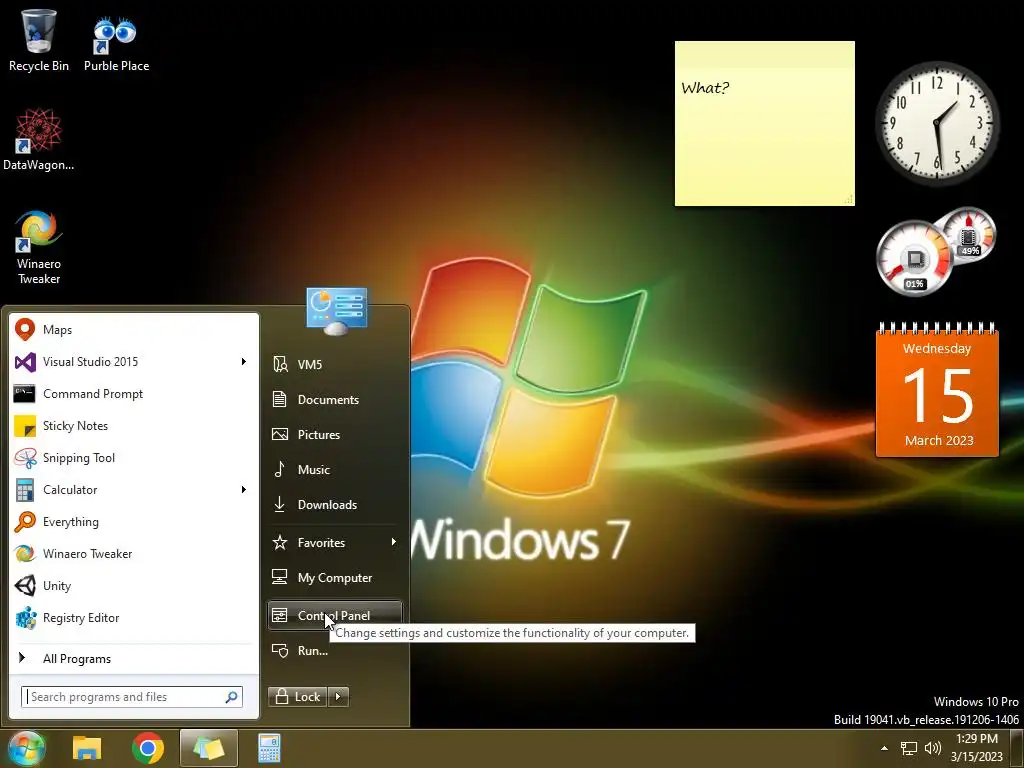The image size is (1024, 768).
Task: Open Documents from the Start menu
Action: (x=334, y=400)
